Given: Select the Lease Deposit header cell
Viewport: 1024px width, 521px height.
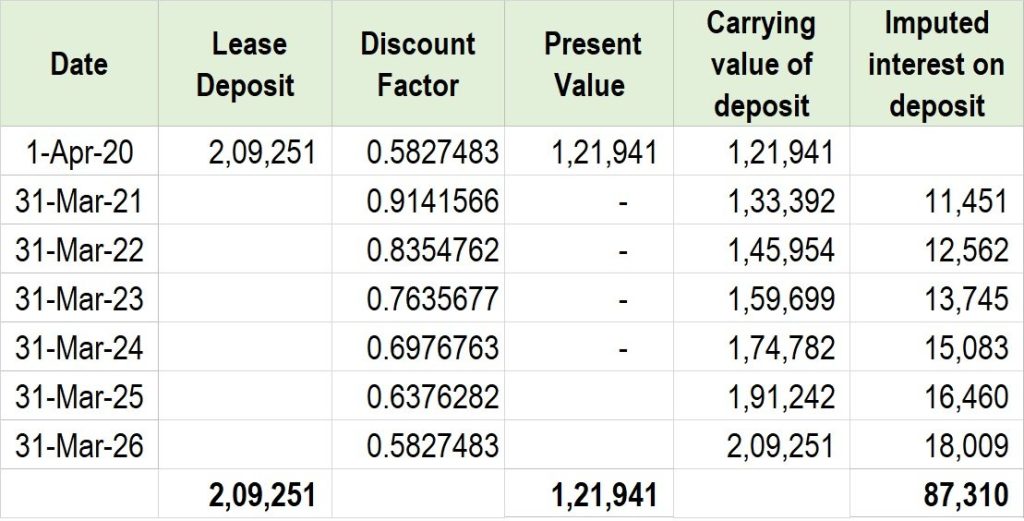Looking at the screenshot, I should click(x=245, y=64).
